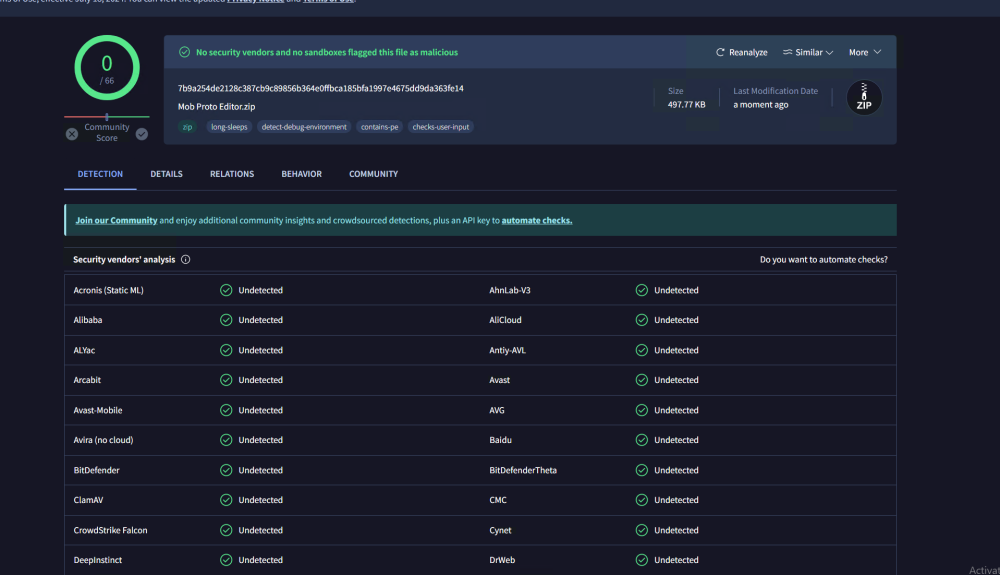The height and width of the screenshot is (575, 1000).
Task: Click the Arcabit undetected check icon
Action: [226, 380]
